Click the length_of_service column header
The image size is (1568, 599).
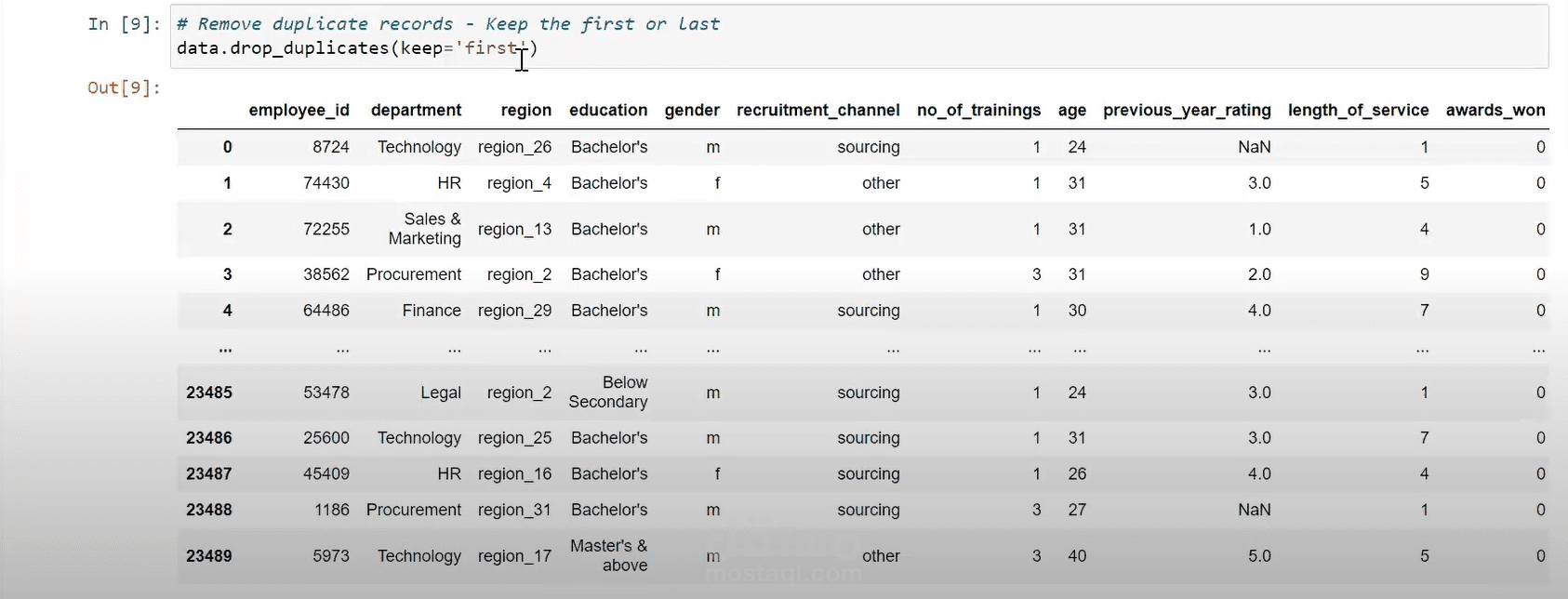click(1358, 110)
